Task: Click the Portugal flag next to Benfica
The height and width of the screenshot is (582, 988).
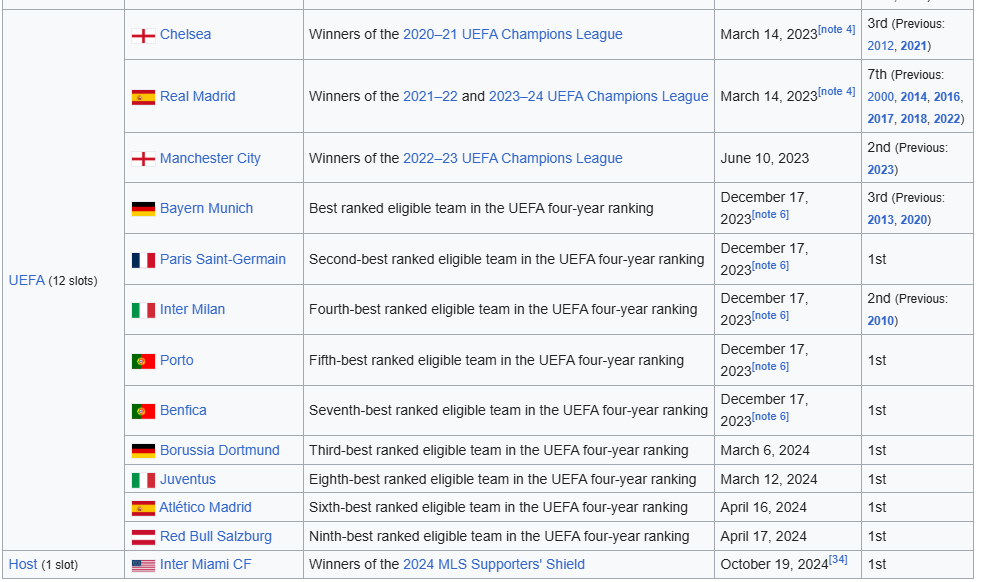Action: pyautogui.click(x=143, y=411)
